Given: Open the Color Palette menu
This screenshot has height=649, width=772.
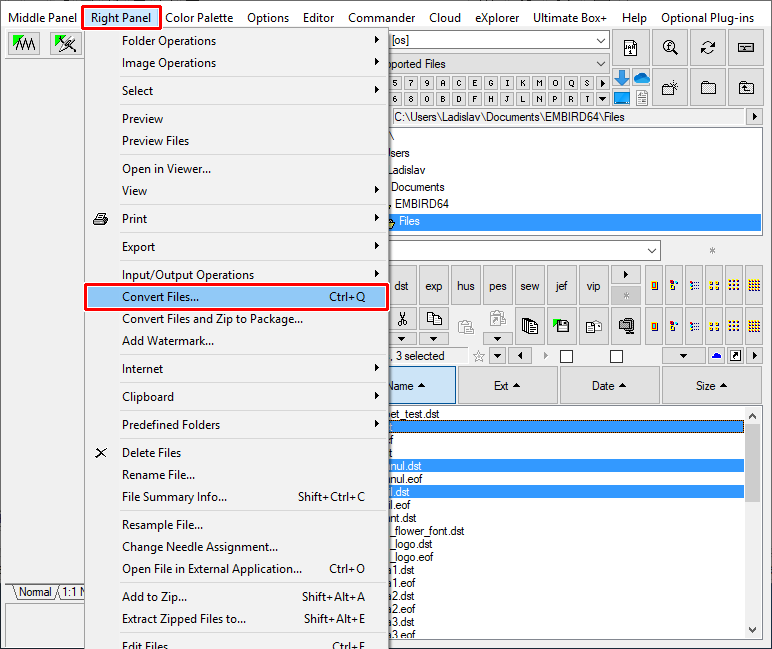Looking at the screenshot, I should point(199,18).
